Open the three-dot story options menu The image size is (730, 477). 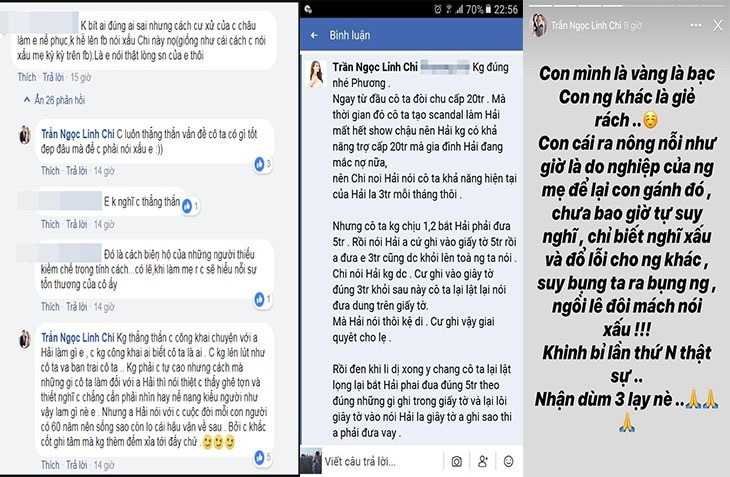point(696,26)
